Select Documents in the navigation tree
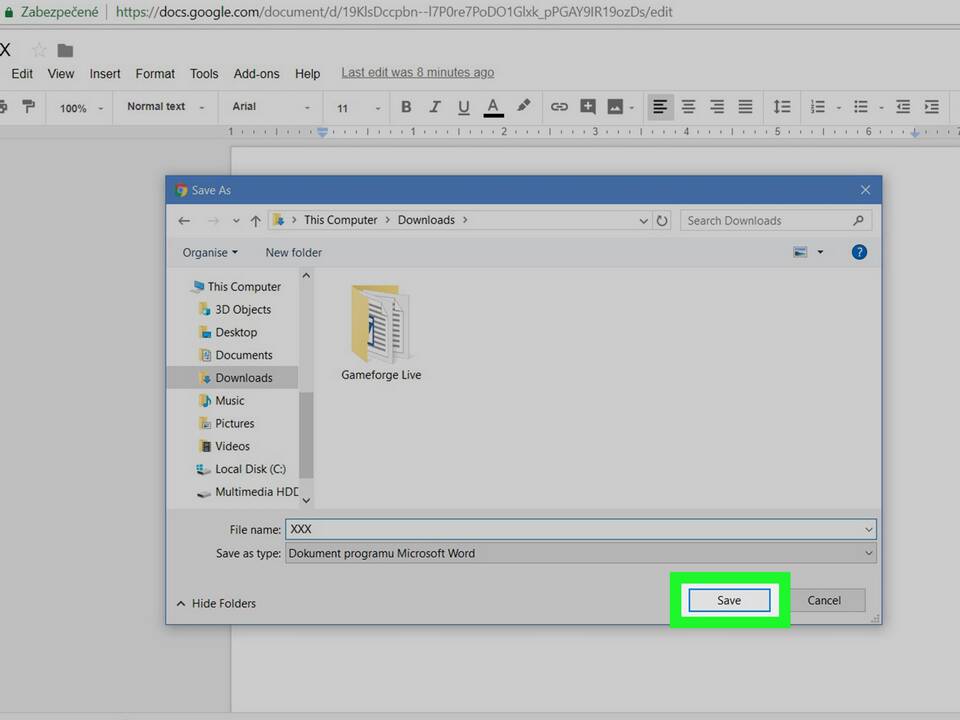Viewport: 960px width, 720px height. pos(243,355)
